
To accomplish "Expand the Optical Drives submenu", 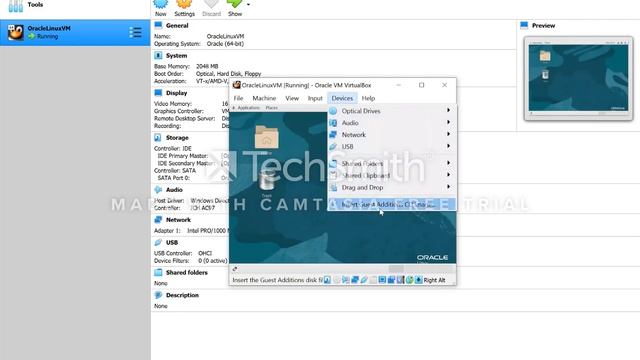I will tap(392, 111).
